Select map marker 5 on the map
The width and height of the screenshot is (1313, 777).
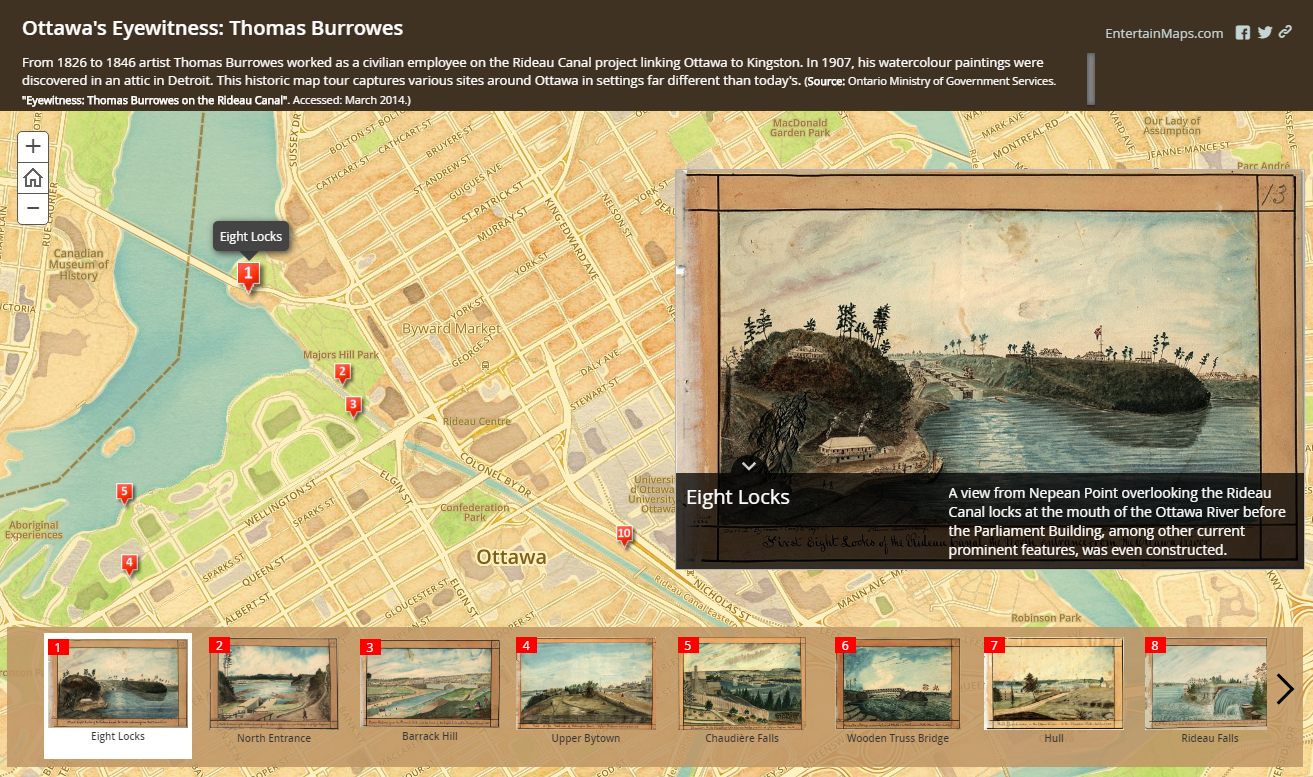pos(124,492)
